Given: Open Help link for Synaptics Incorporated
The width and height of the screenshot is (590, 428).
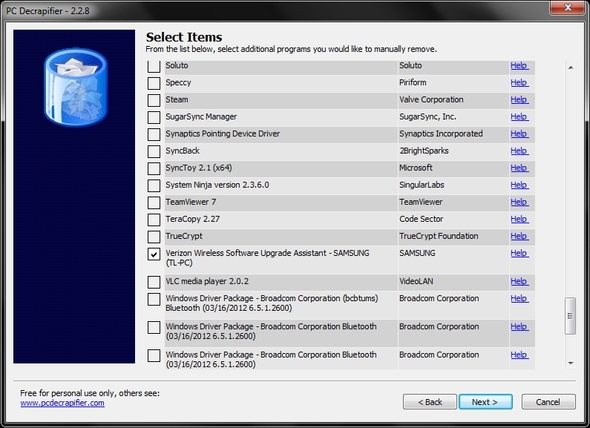Looking at the screenshot, I should [x=519, y=134].
